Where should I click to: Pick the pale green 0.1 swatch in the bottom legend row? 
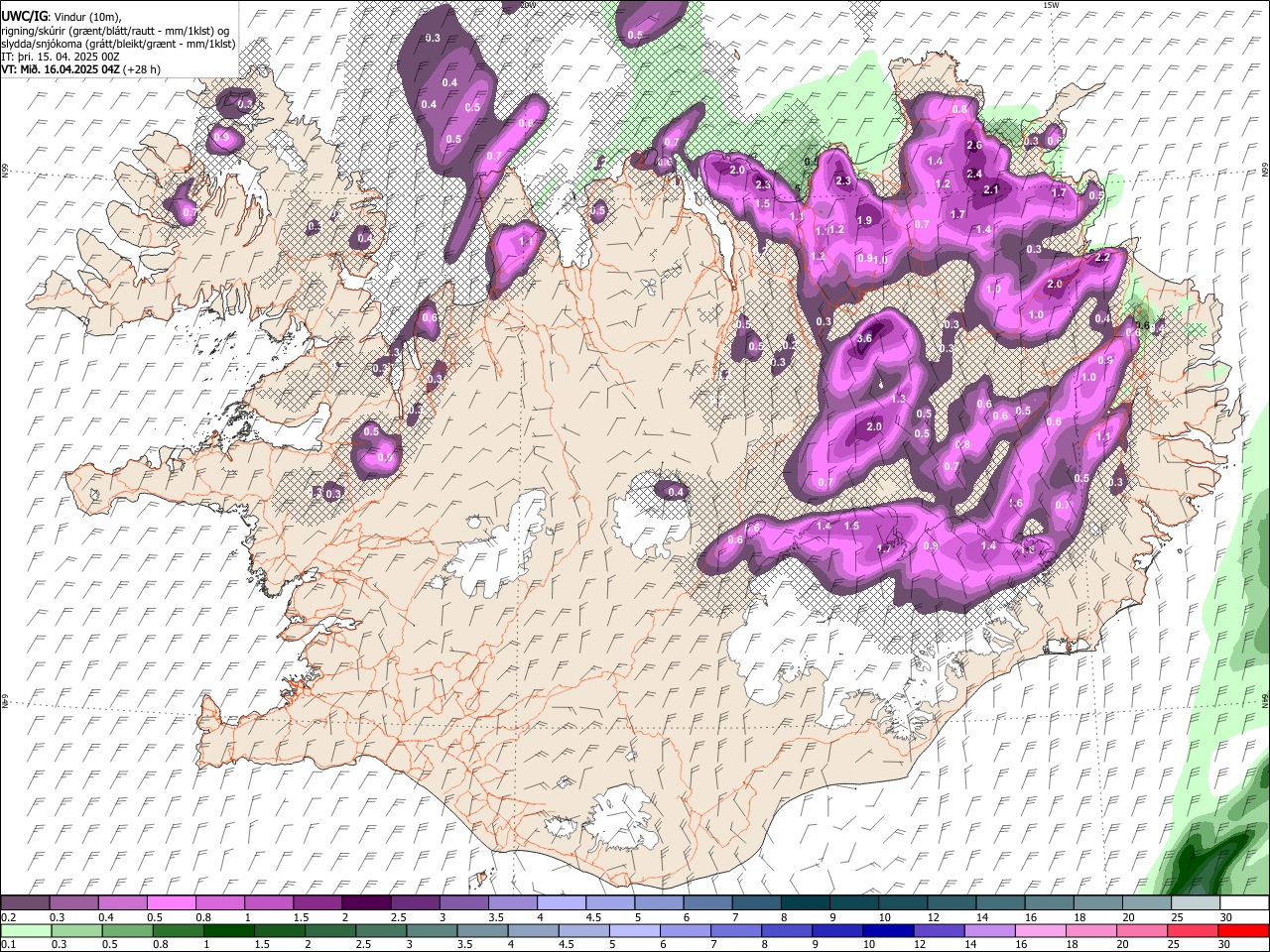(x=26, y=930)
